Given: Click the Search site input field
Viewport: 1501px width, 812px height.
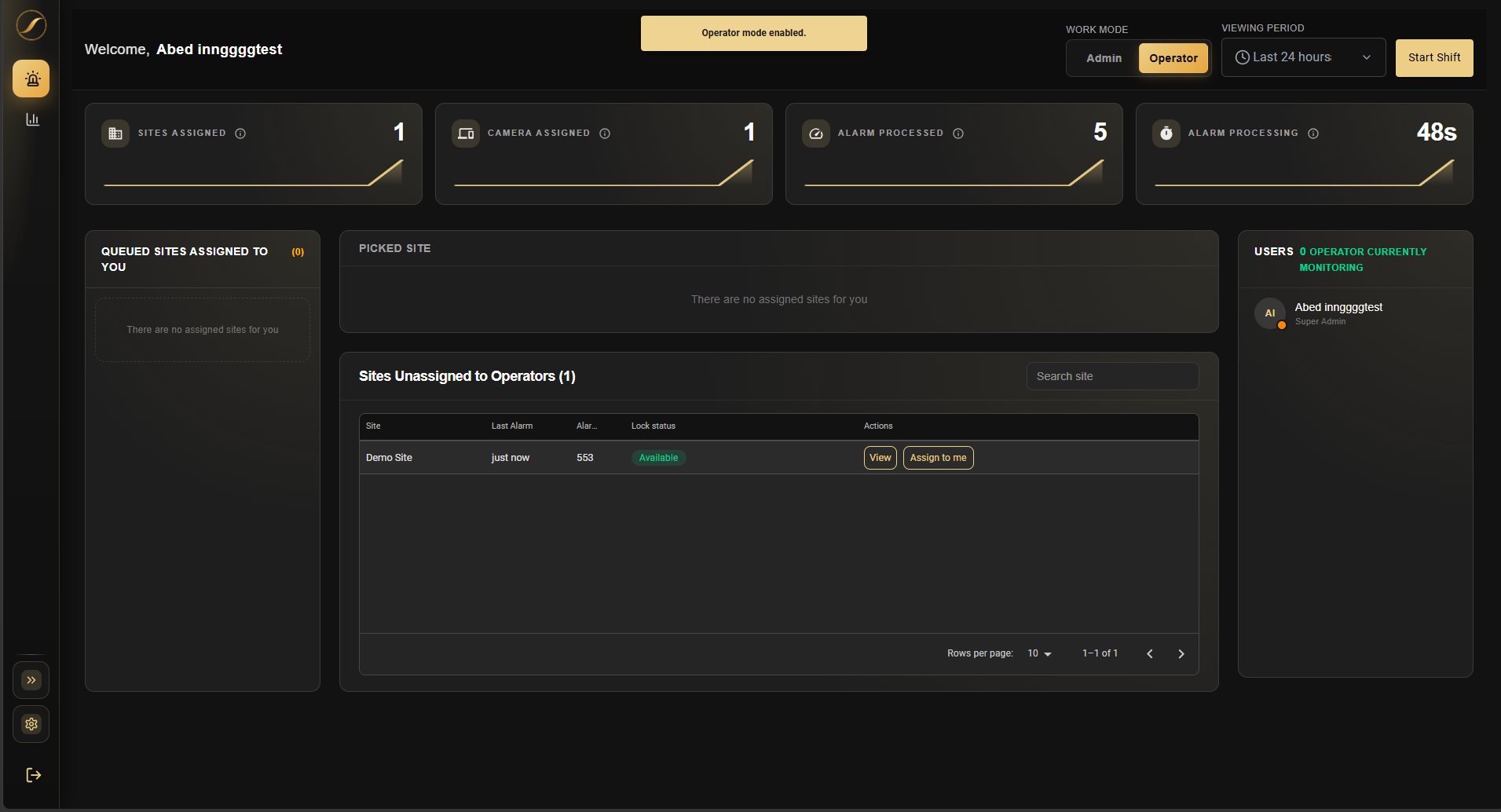Looking at the screenshot, I should (1112, 376).
